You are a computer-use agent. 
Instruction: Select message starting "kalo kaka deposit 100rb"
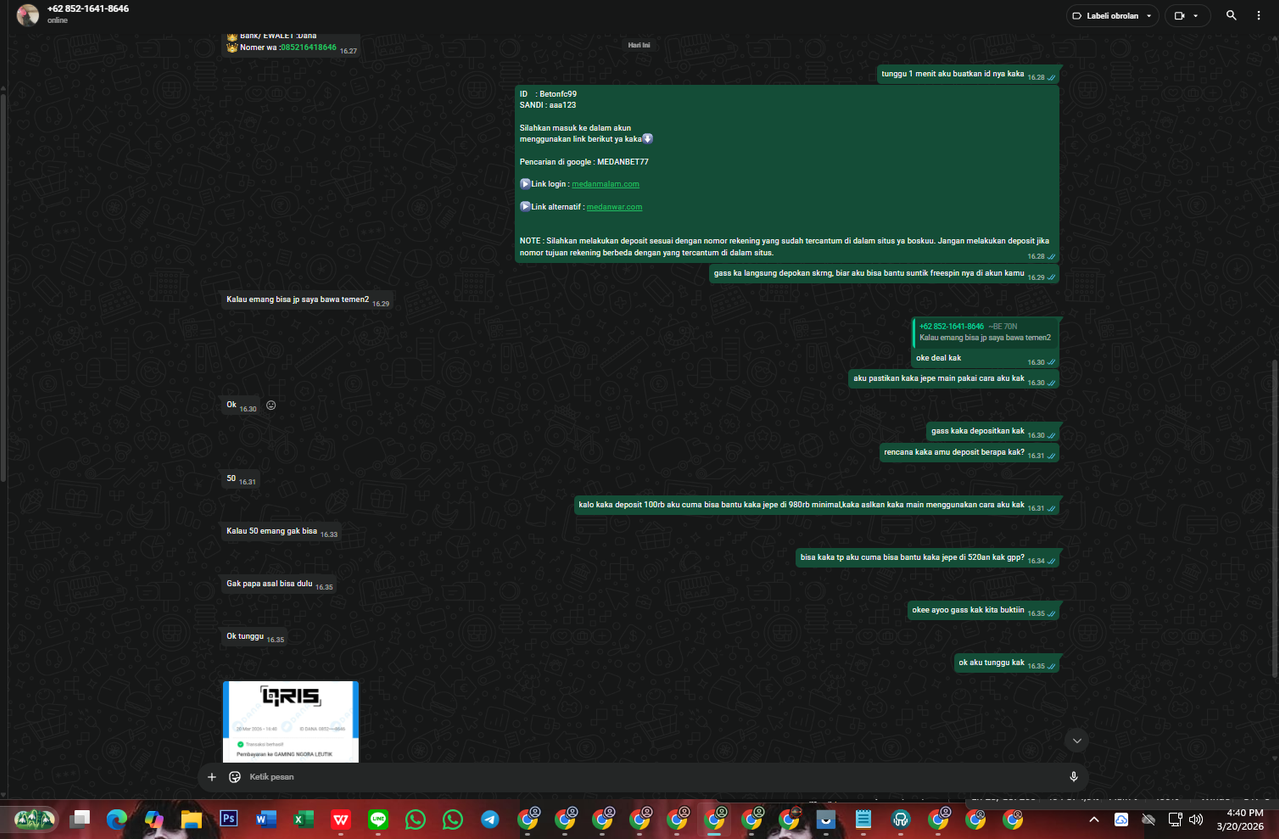click(817, 506)
